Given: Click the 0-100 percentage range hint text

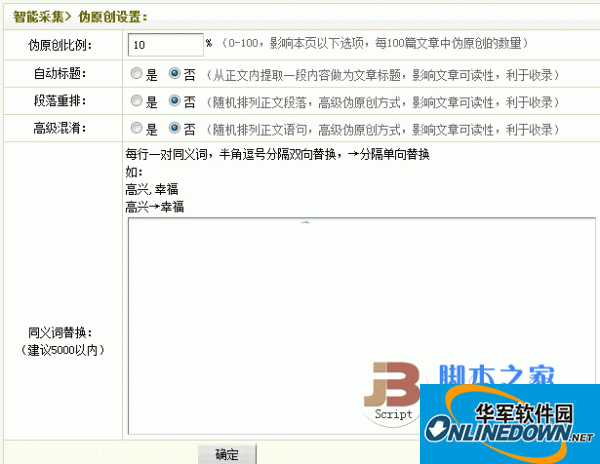Looking at the screenshot, I should tap(374, 43).
